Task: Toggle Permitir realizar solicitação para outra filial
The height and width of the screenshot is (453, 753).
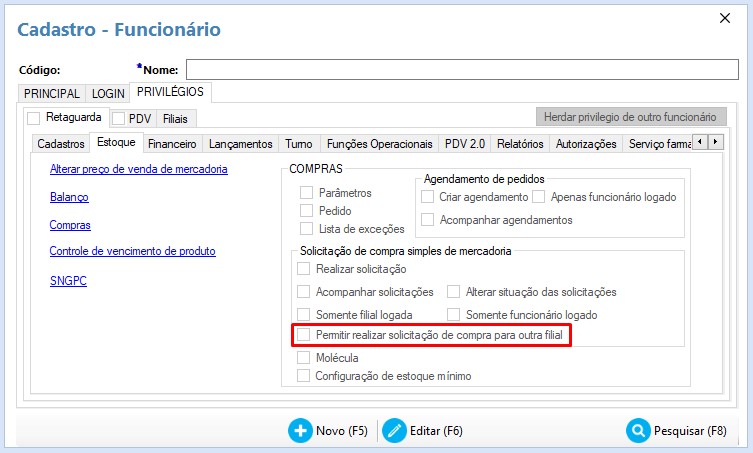Action: [x=304, y=335]
